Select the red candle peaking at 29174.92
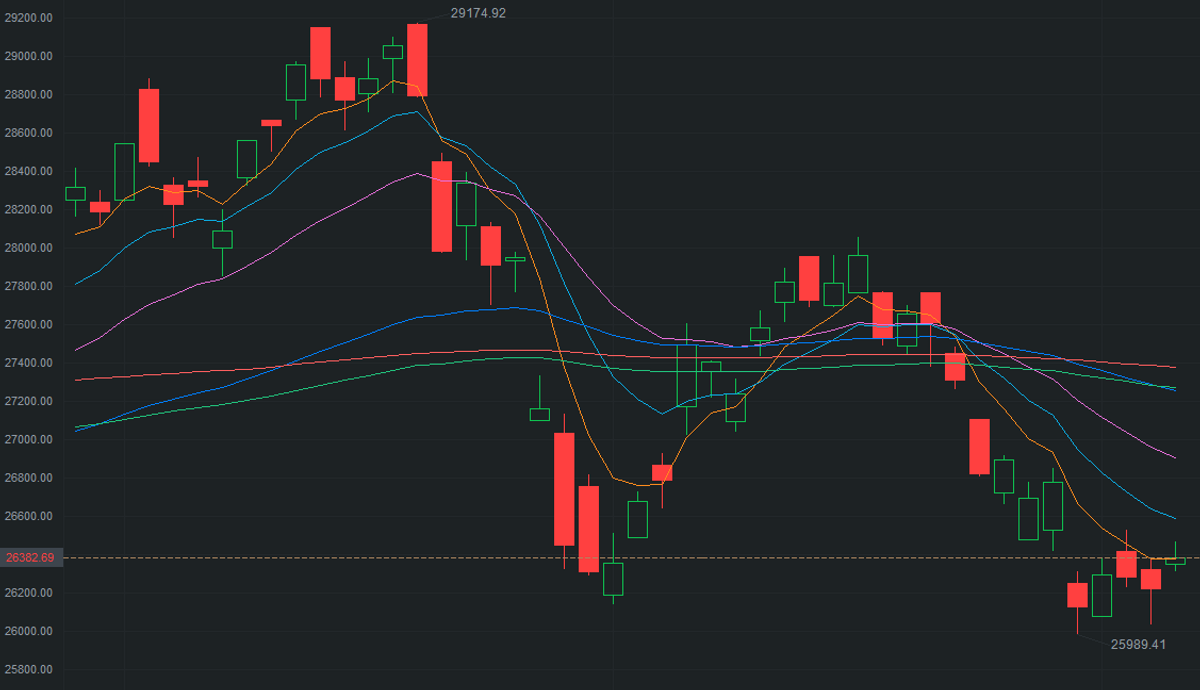Image resolution: width=1200 pixels, height=690 pixels. [417, 60]
